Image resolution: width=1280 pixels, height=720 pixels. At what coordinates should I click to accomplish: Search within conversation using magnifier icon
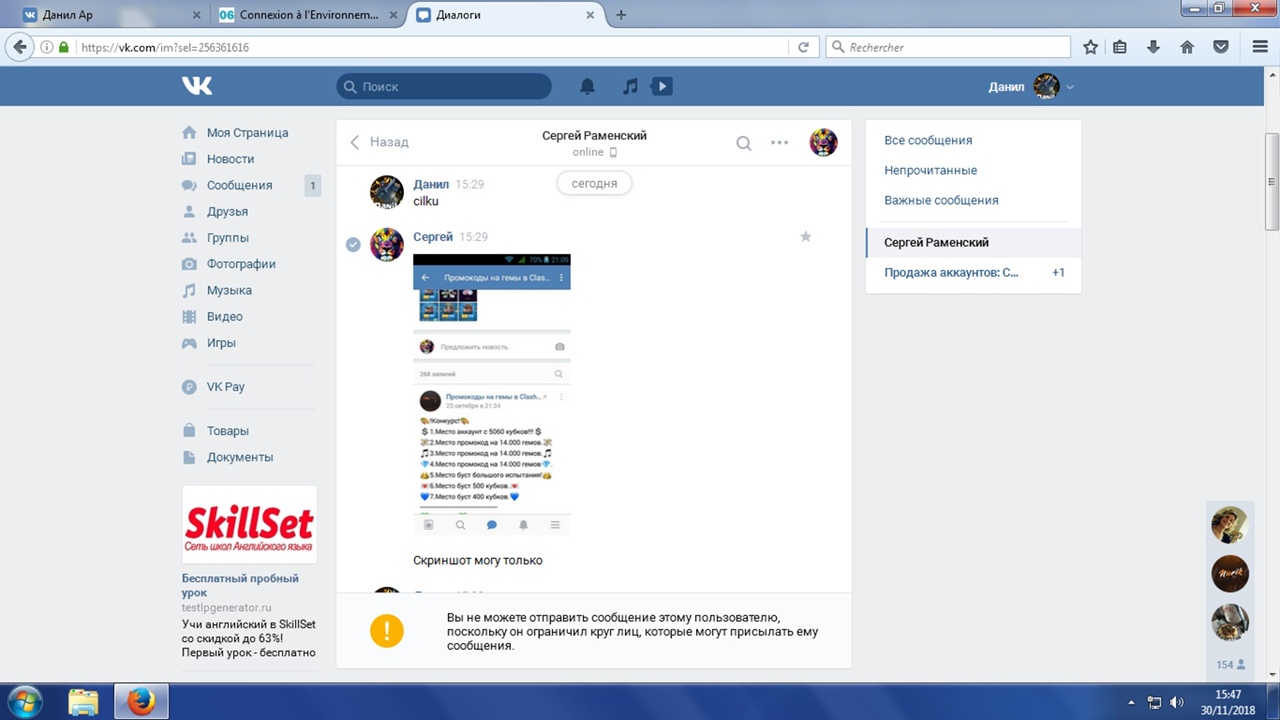point(744,143)
